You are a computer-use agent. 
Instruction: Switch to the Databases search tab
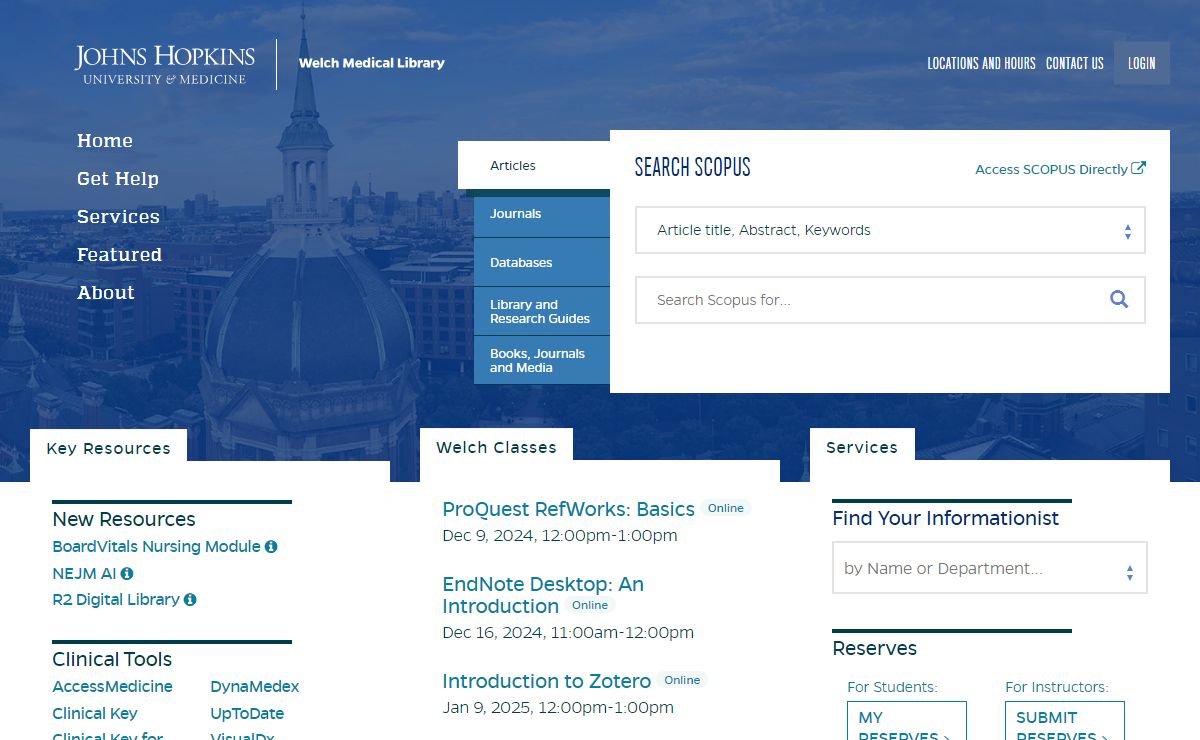(x=542, y=263)
